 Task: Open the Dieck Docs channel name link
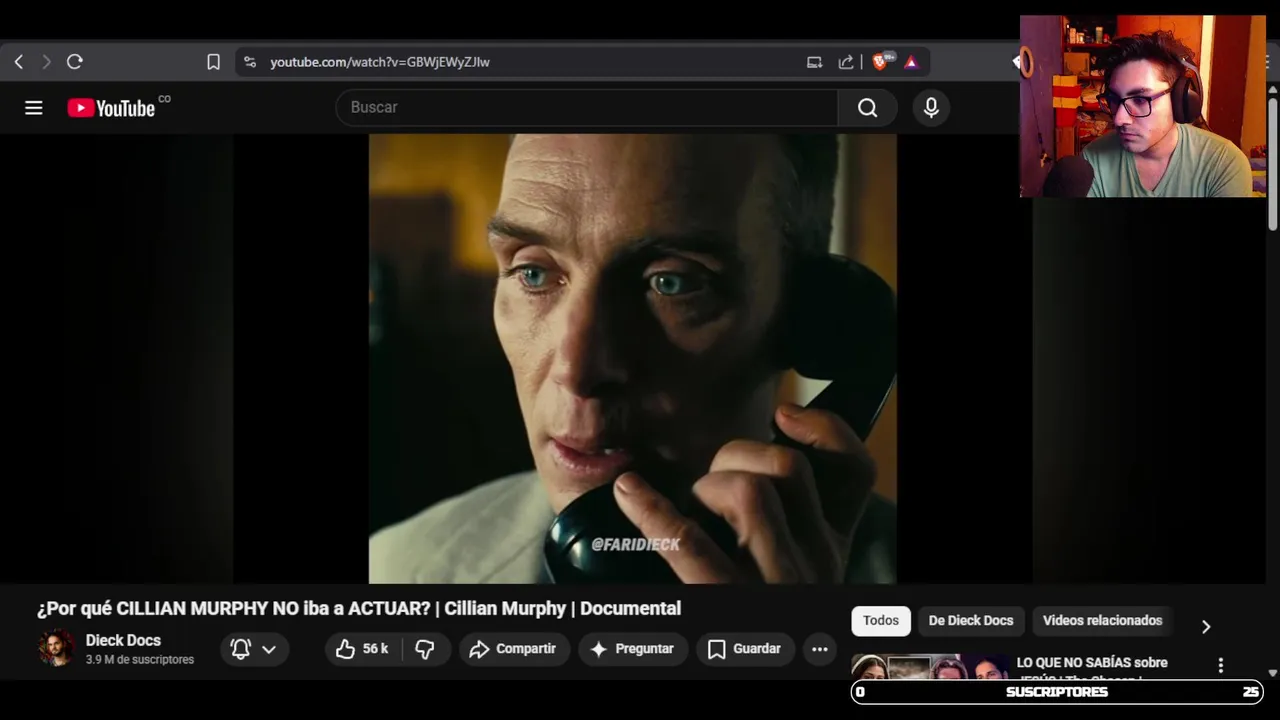pos(123,640)
